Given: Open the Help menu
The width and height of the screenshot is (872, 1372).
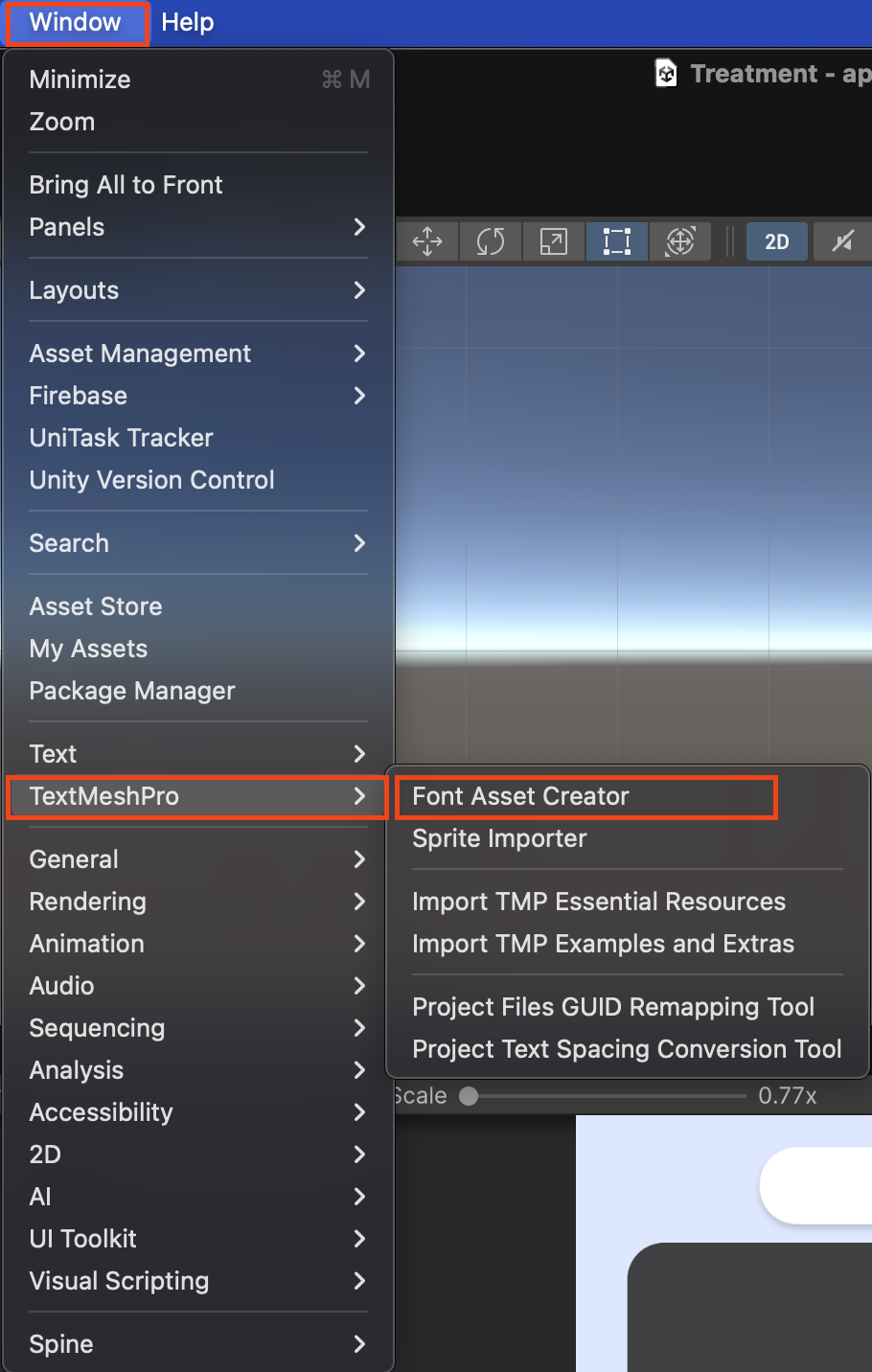Looking at the screenshot, I should click(188, 23).
